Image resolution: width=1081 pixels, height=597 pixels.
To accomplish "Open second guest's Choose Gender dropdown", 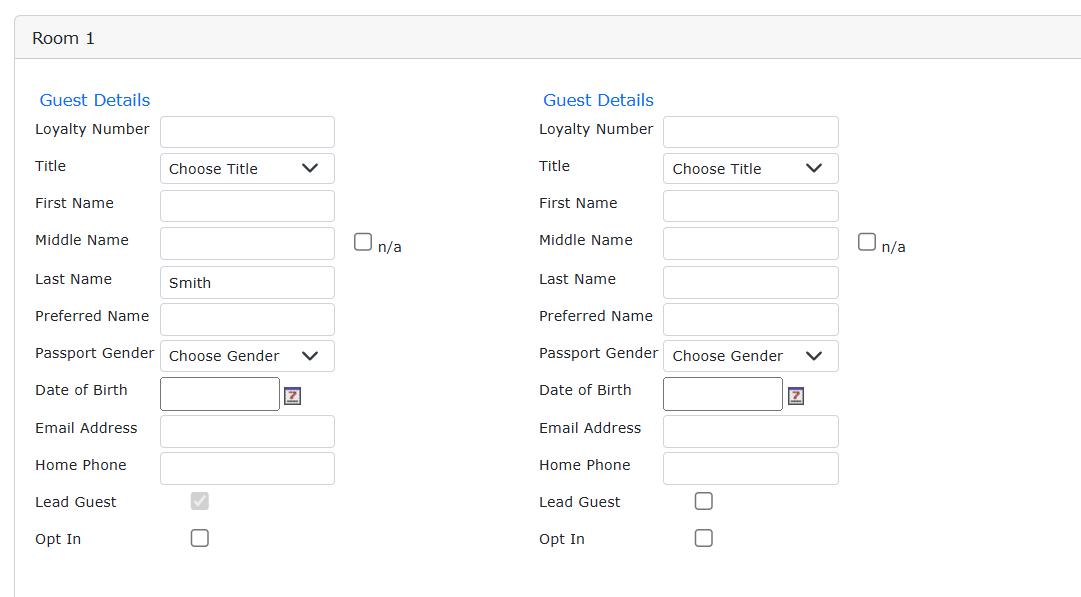I will pyautogui.click(x=750, y=356).
